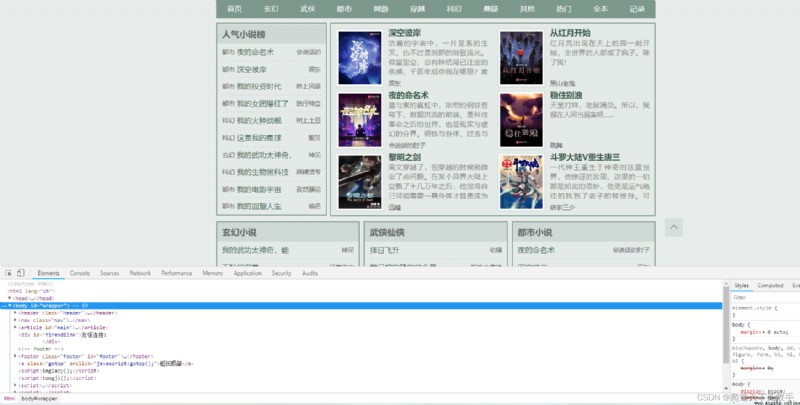Open 择日飞升 under 武侠仙侠 section
The height and width of the screenshot is (405, 800).
click(x=385, y=250)
